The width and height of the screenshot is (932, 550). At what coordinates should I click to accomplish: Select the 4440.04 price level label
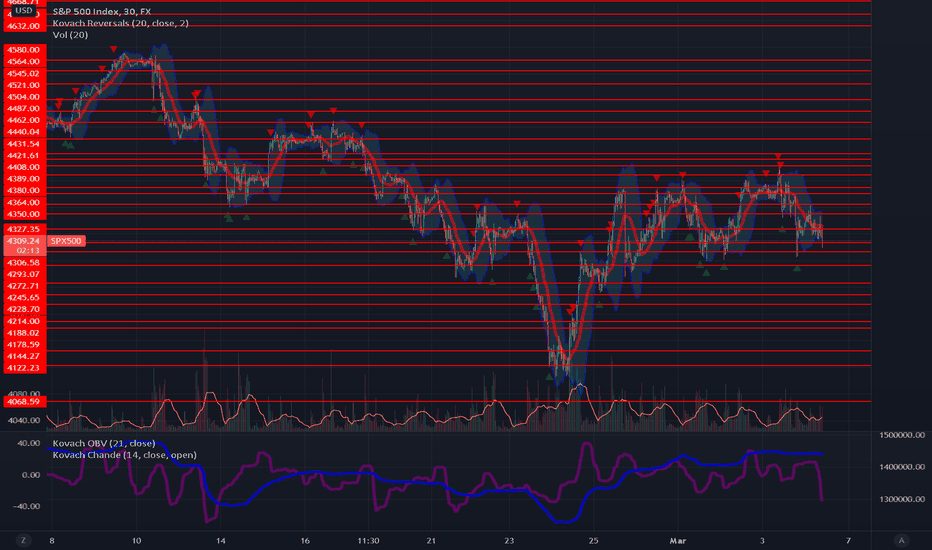(x=24, y=132)
